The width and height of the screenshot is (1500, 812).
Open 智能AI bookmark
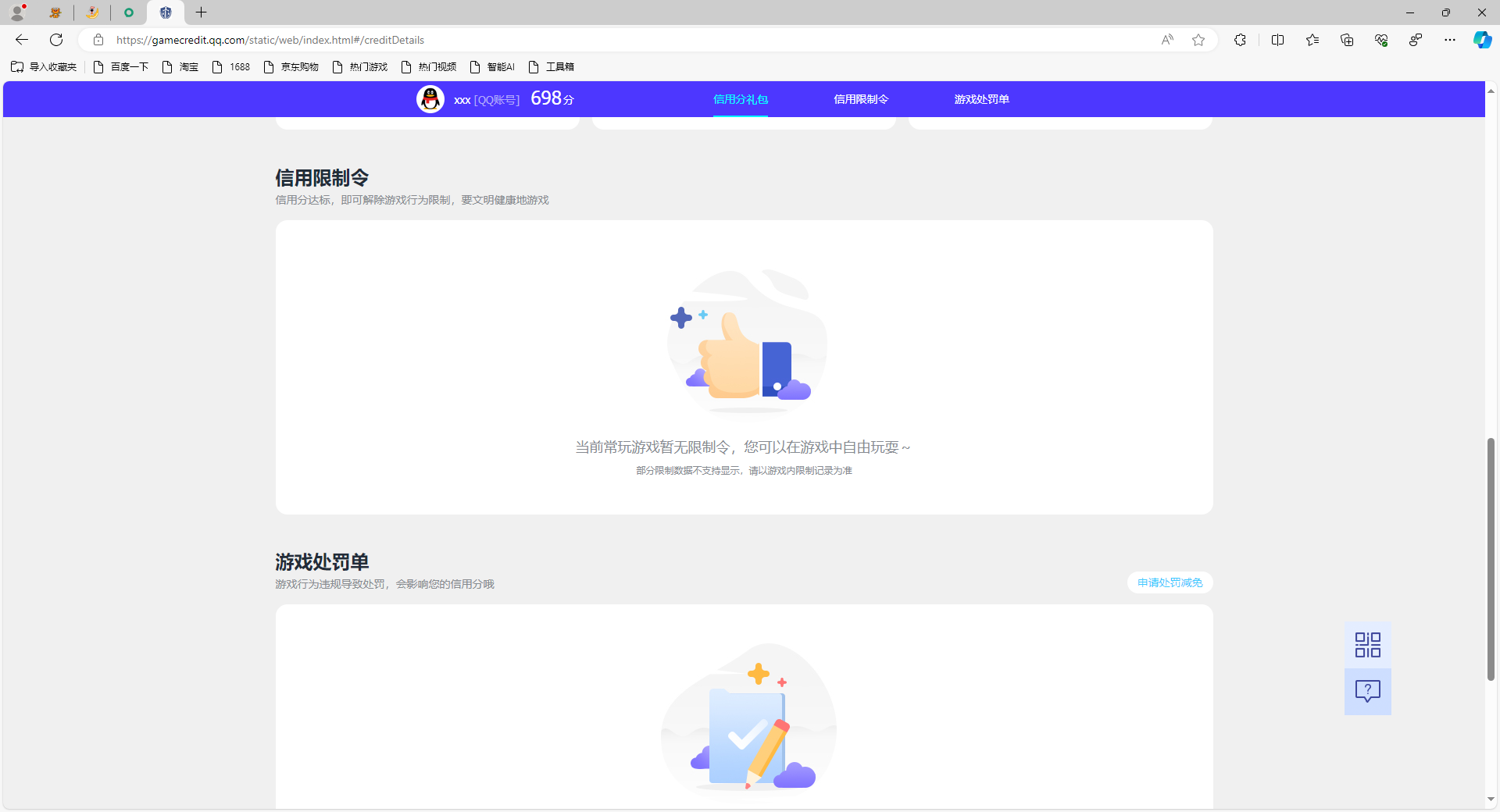click(x=492, y=67)
